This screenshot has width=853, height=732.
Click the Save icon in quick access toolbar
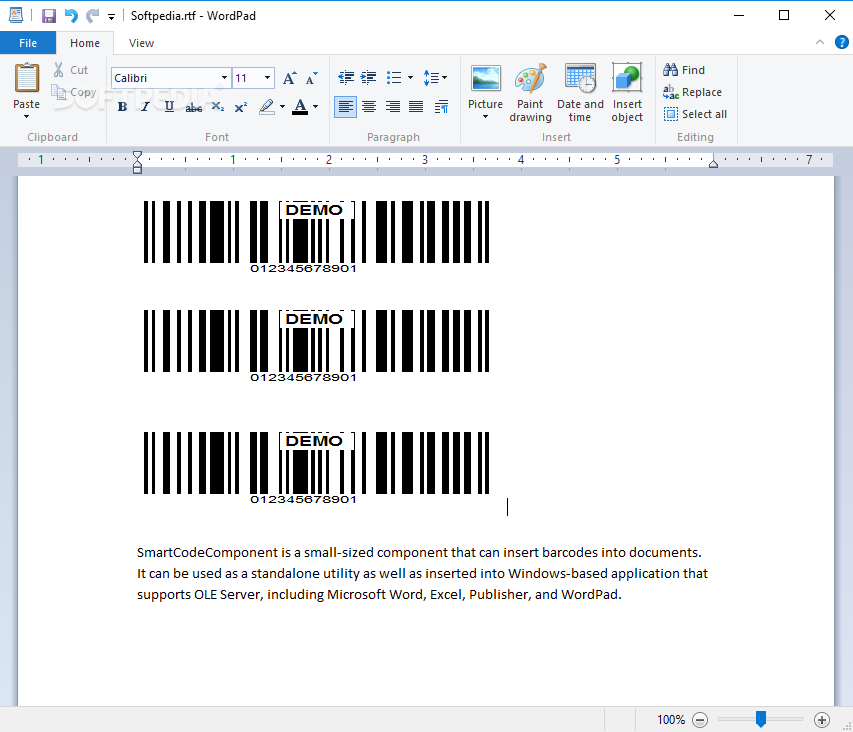coord(49,16)
